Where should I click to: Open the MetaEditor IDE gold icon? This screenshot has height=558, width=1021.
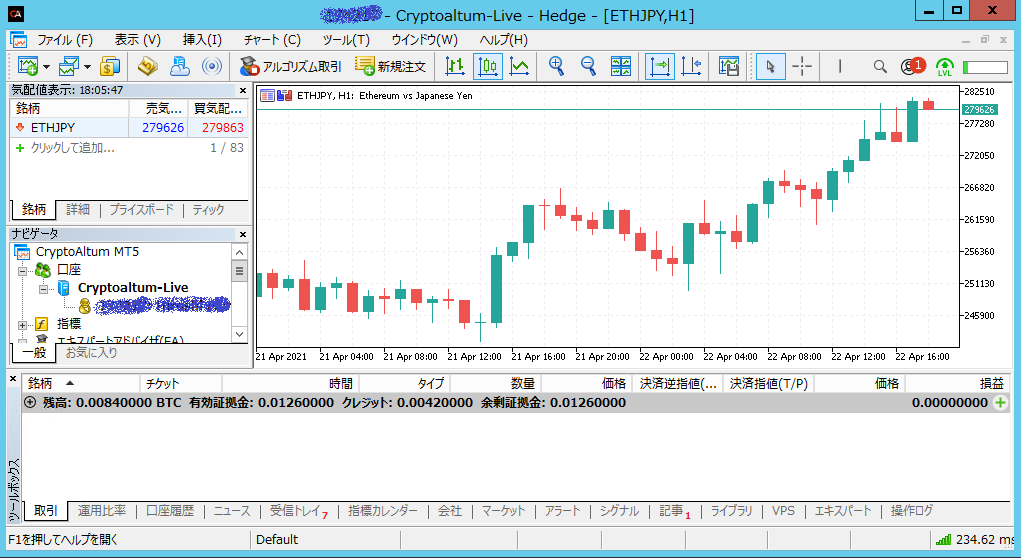[x=148, y=66]
